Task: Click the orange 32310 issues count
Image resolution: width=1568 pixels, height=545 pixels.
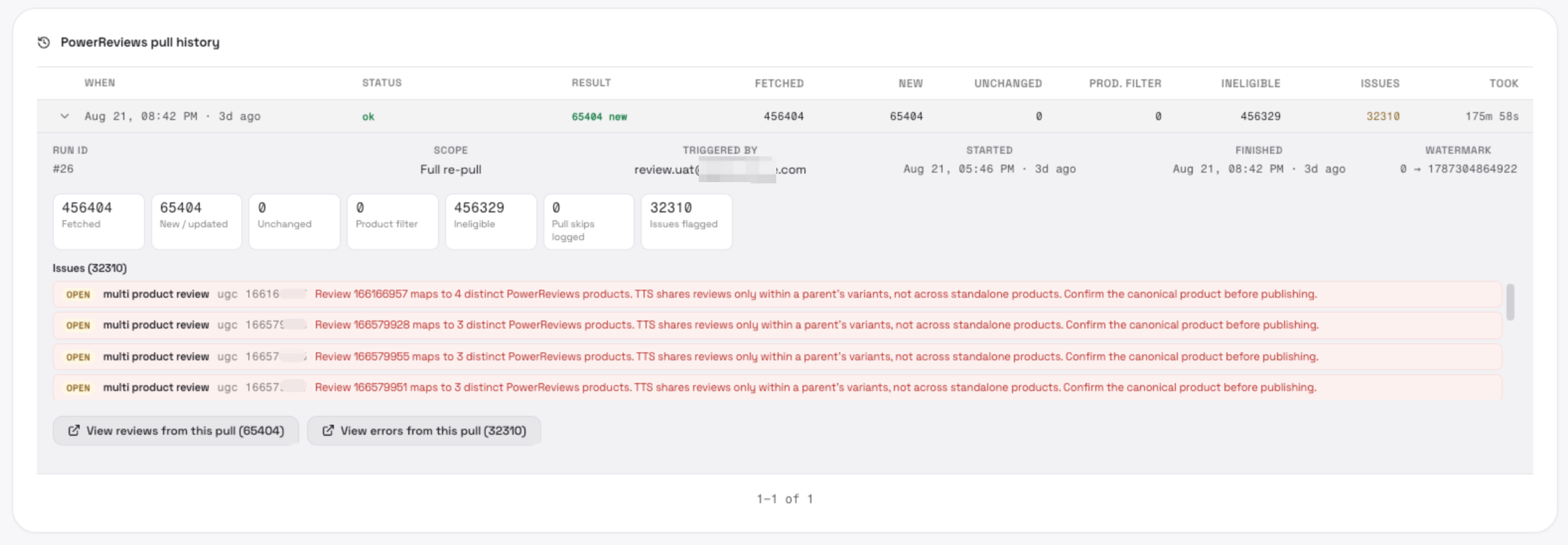Action: (x=1383, y=116)
